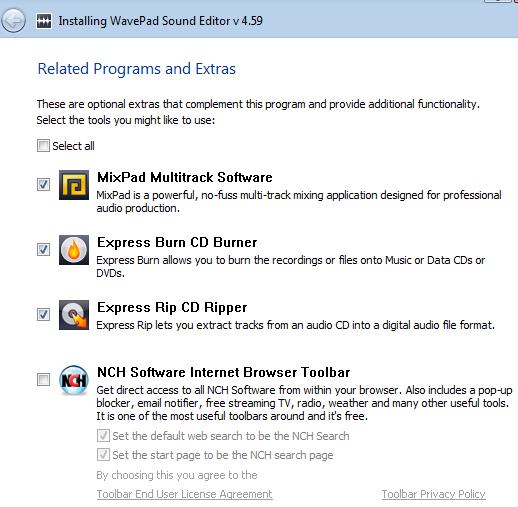Click the back arrow button
518x507 pixels.
point(13,20)
